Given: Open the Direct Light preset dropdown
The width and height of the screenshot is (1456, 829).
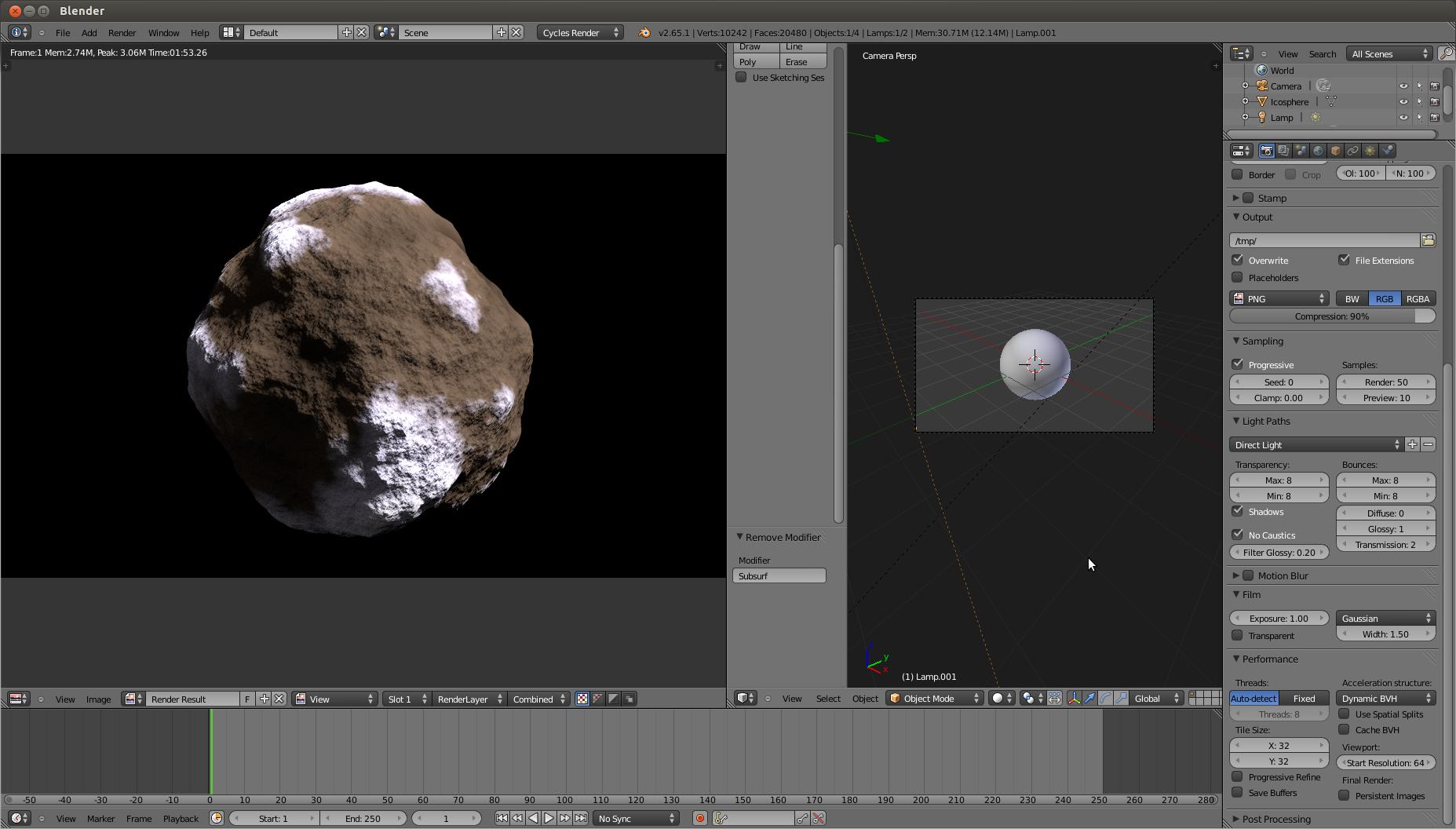Looking at the screenshot, I should (1316, 444).
